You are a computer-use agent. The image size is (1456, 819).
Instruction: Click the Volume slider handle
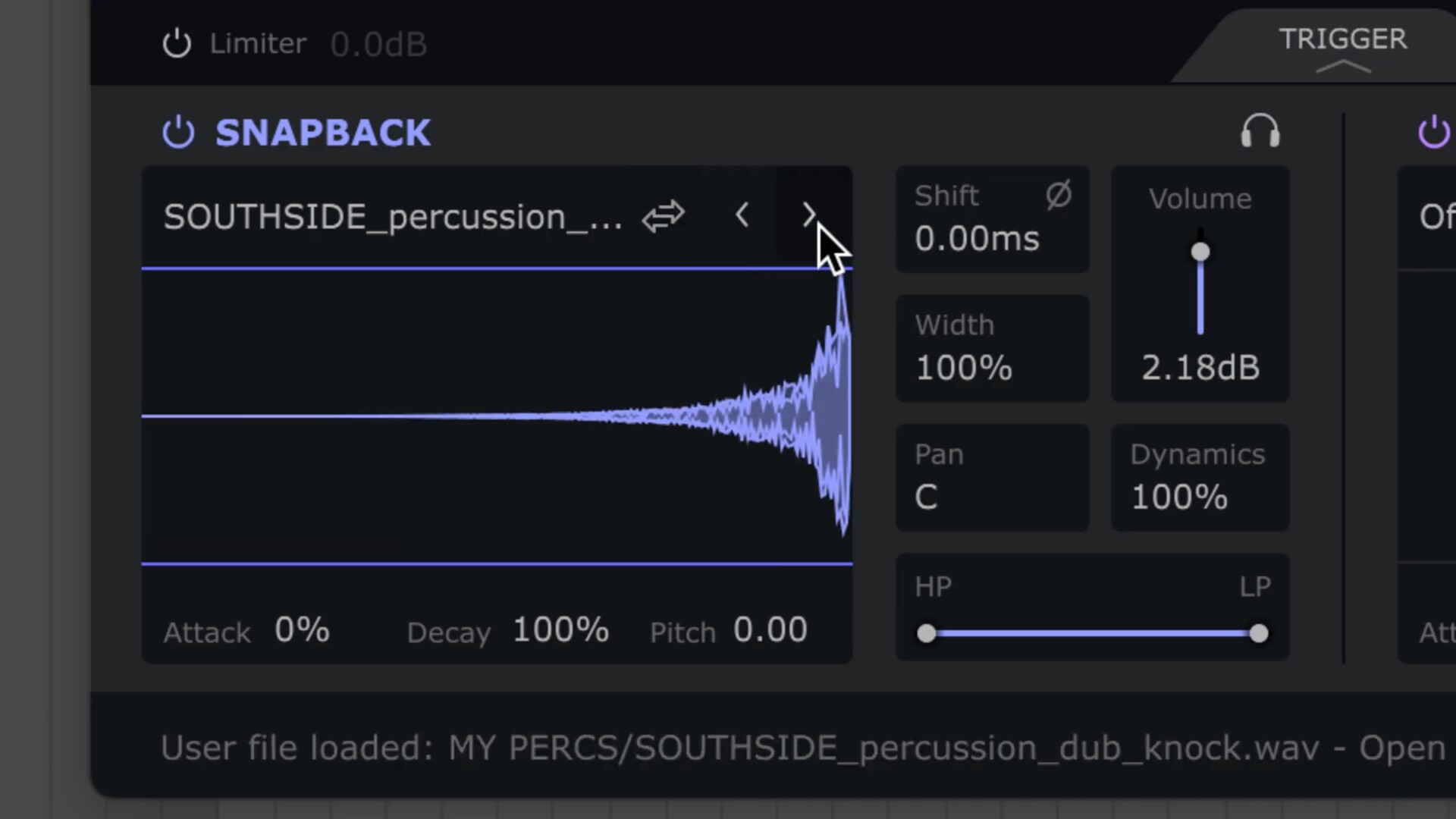pyautogui.click(x=1200, y=252)
